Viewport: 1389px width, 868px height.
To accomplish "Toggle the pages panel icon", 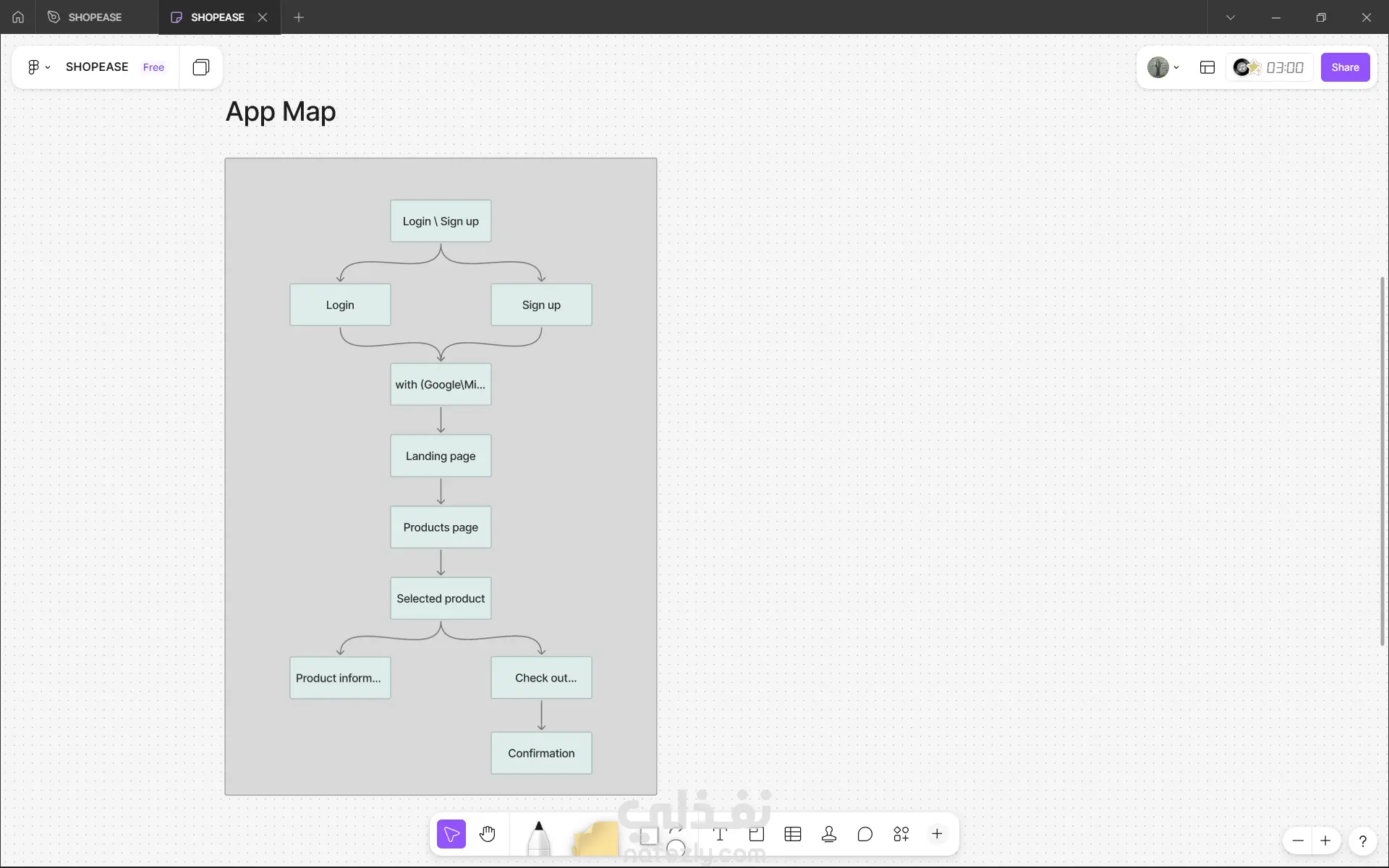I will point(201,67).
